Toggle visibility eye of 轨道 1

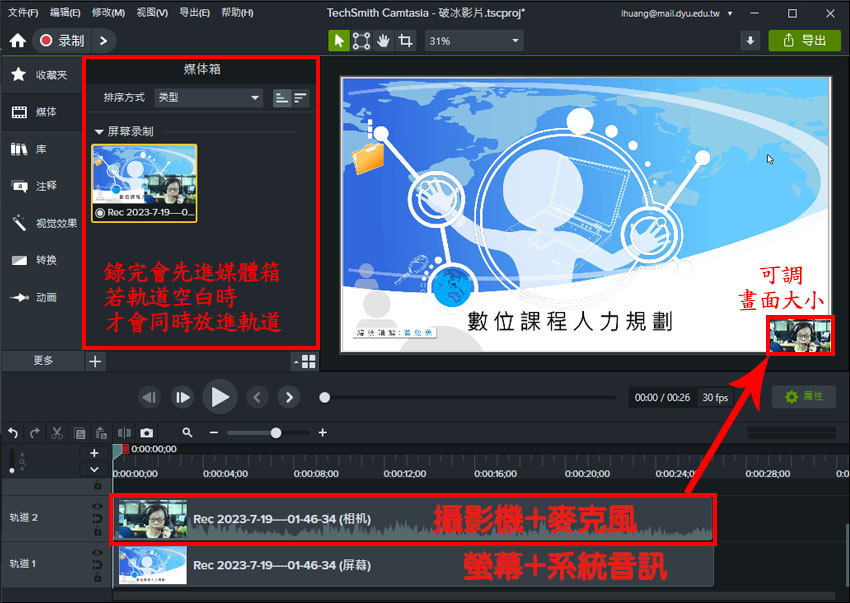point(96,553)
